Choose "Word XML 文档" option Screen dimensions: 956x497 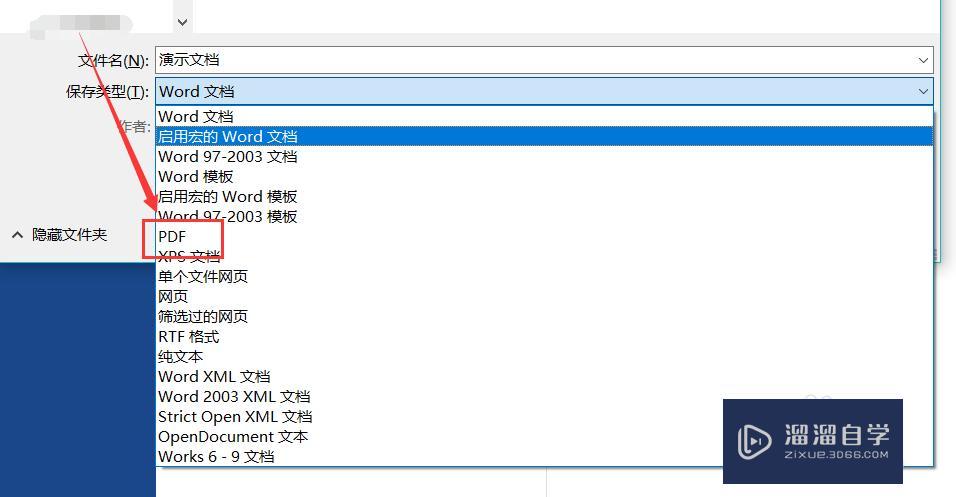tap(544, 377)
